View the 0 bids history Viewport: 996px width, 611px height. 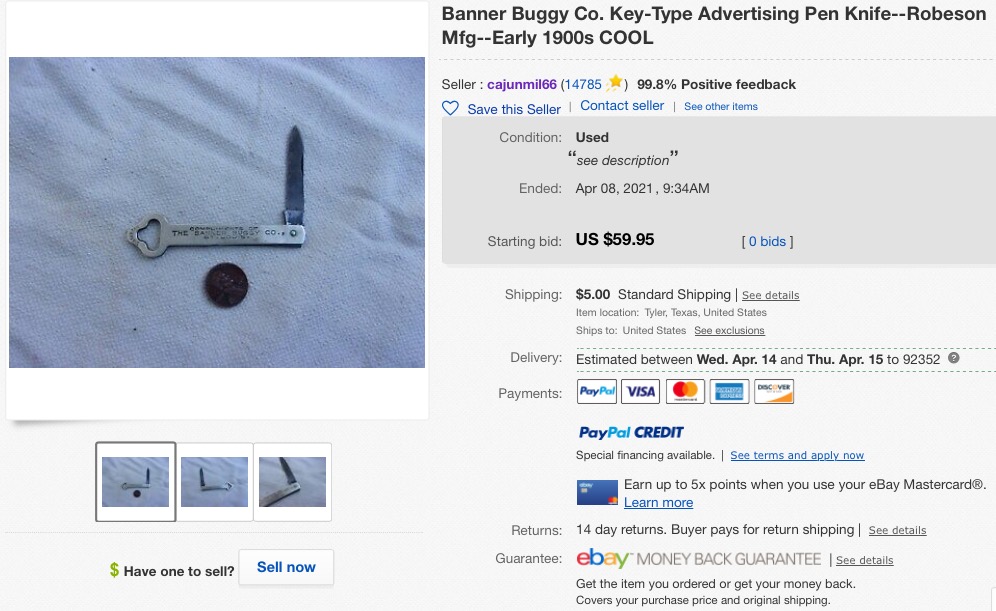[x=767, y=241]
